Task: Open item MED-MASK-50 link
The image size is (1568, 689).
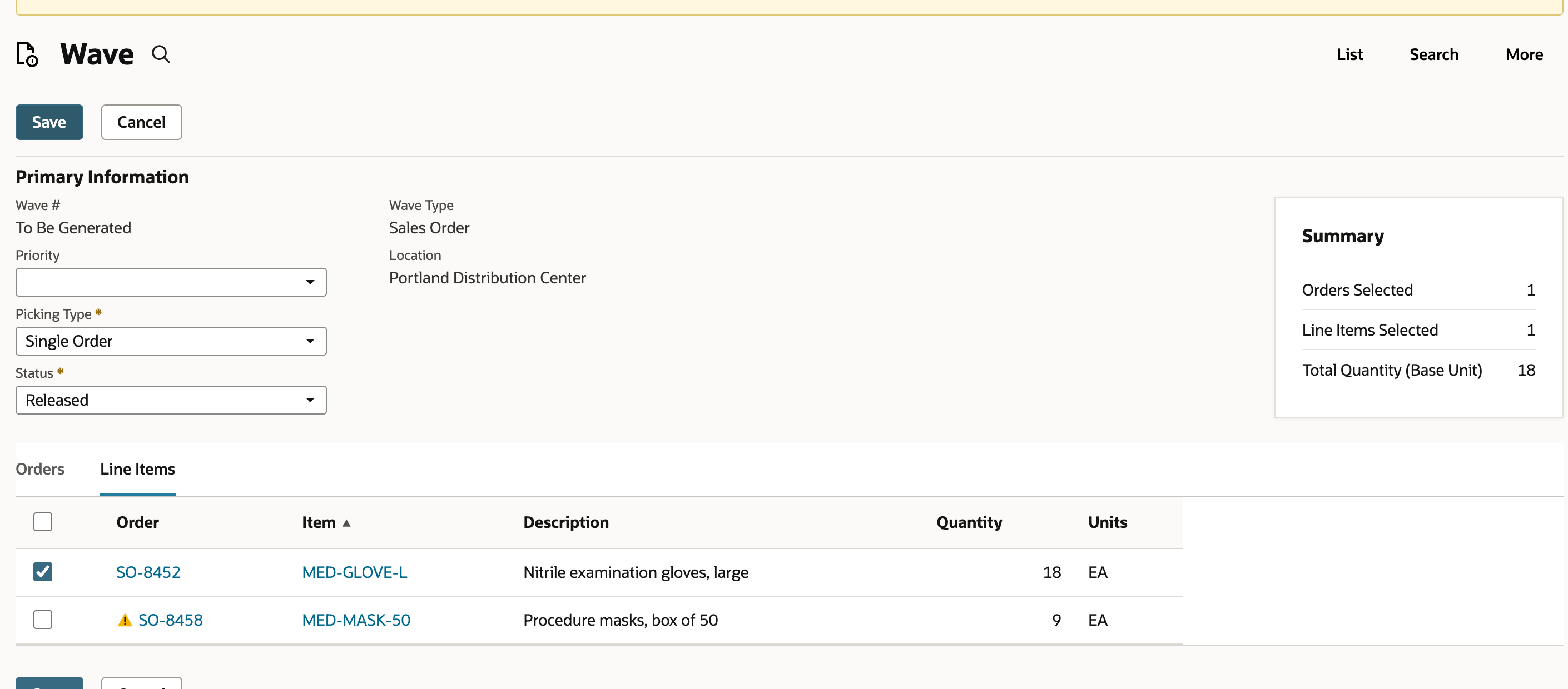Action: (356, 620)
